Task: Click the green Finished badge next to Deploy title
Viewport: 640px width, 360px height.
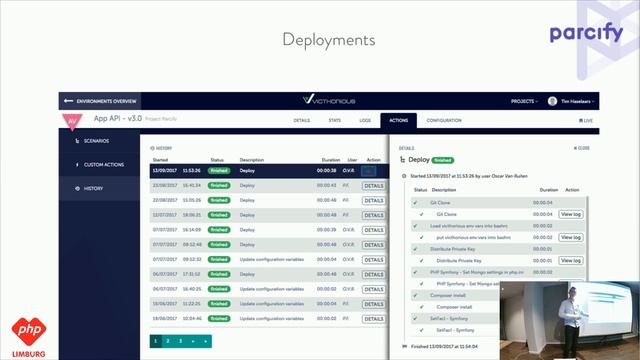Action: pos(443,160)
